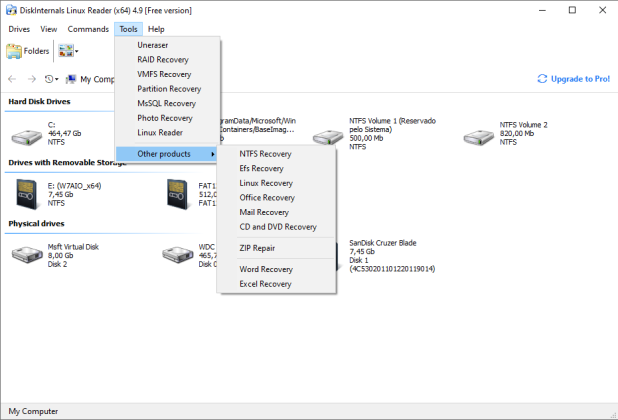Choose Photo Recovery menu entry
The image size is (618, 420).
tap(168, 118)
